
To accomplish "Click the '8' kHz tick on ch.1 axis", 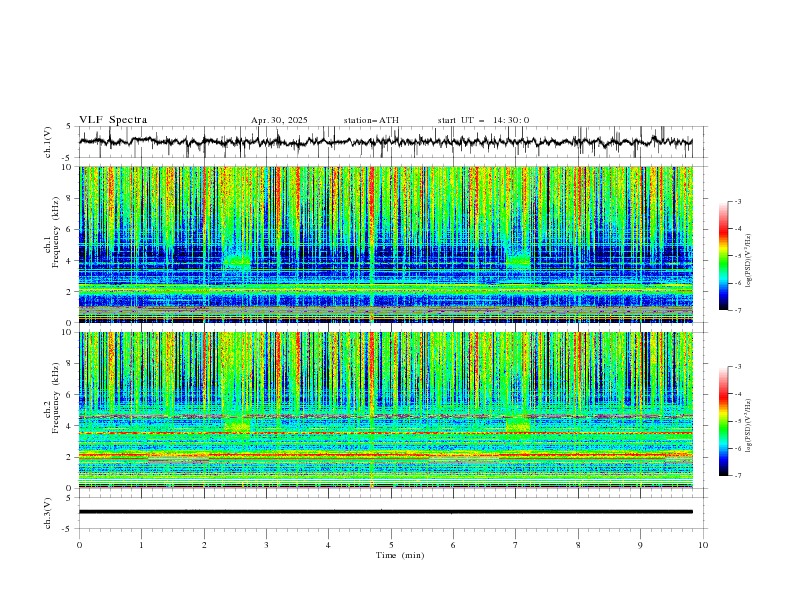I will 71,198.
